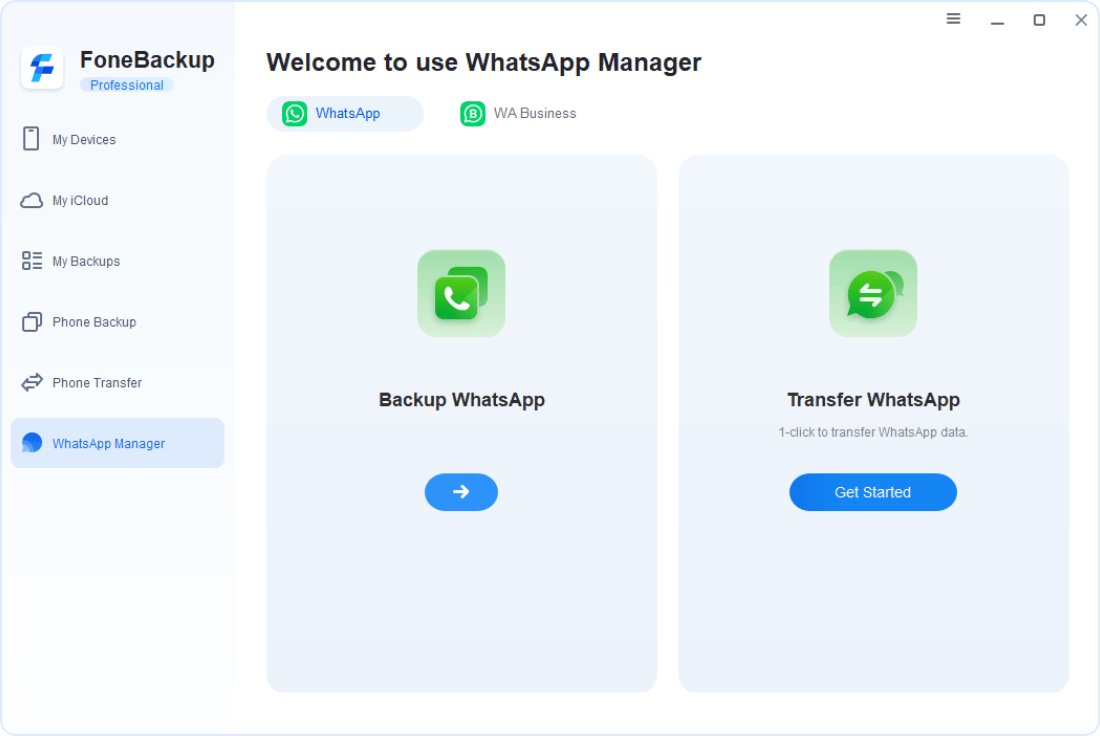Switch to the WA Business tab
This screenshot has width=1100, height=736.
[x=518, y=114]
